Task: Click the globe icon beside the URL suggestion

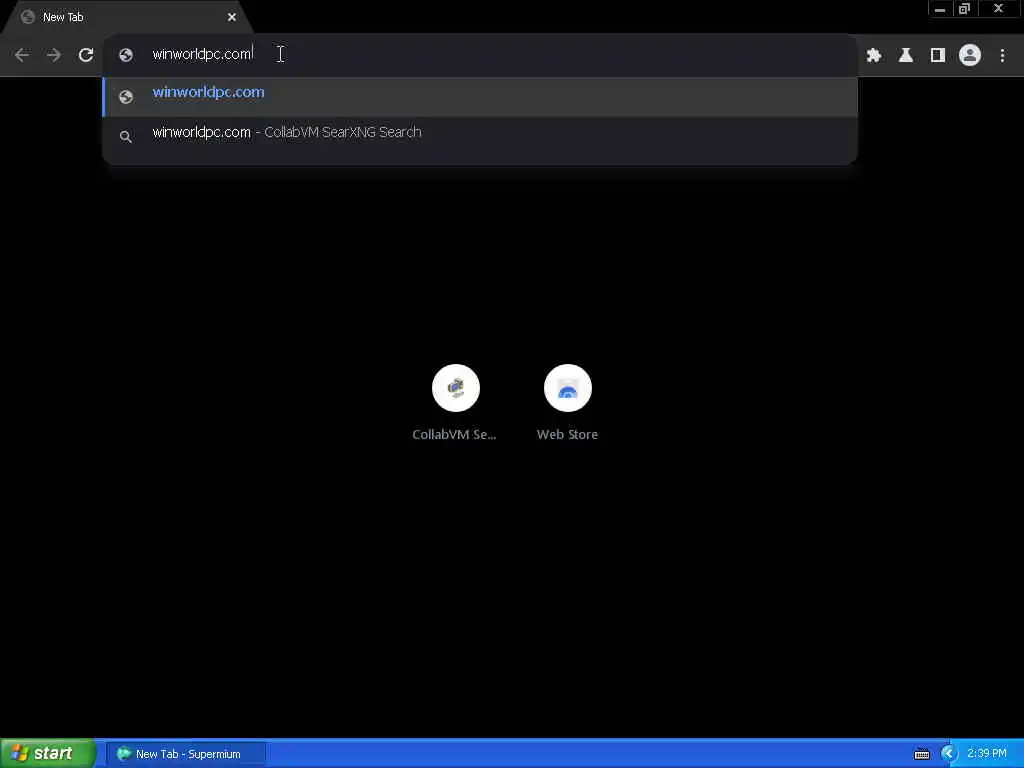Action: (x=126, y=97)
